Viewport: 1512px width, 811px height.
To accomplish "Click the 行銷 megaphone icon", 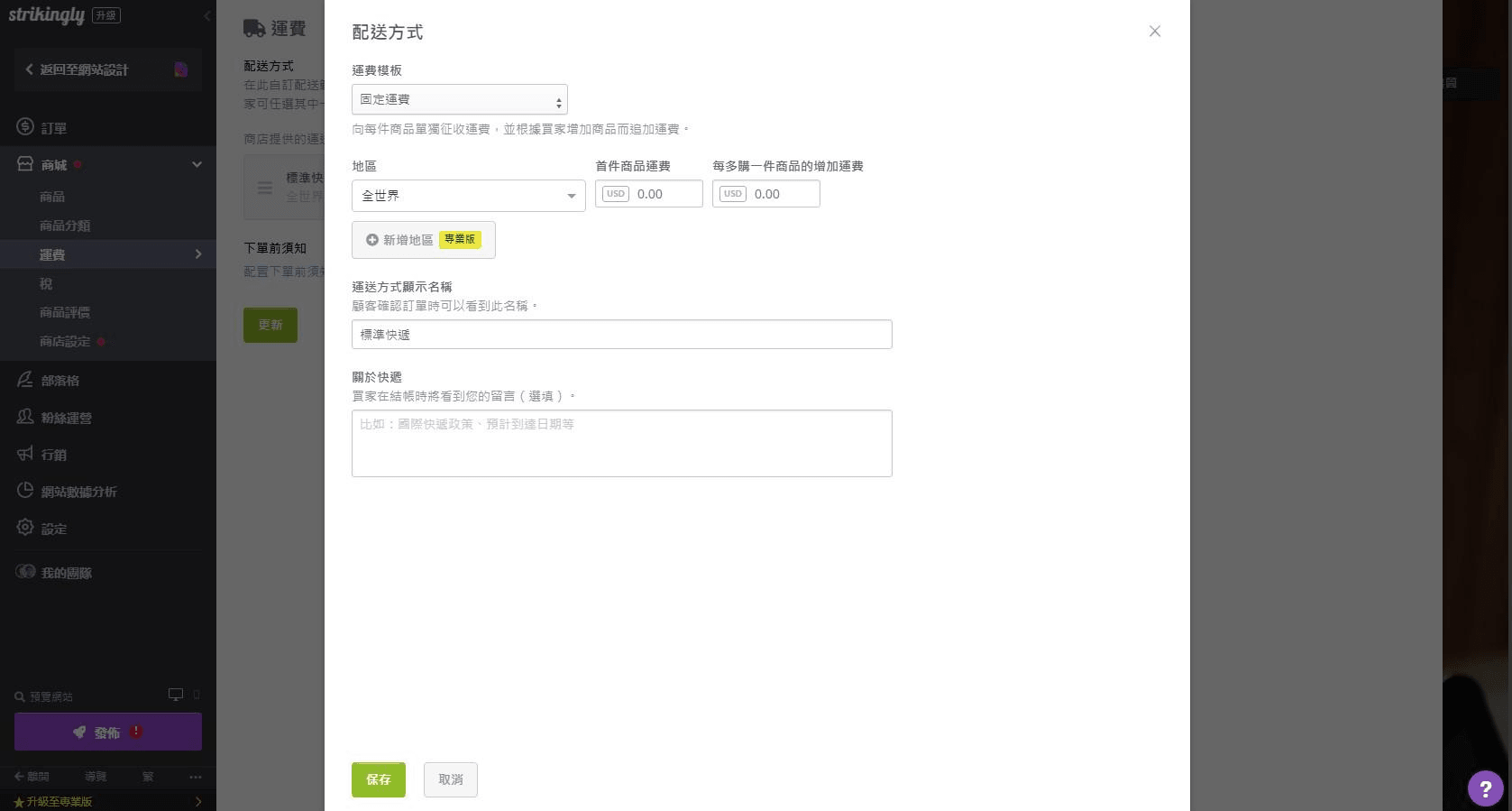I will (25, 454).
